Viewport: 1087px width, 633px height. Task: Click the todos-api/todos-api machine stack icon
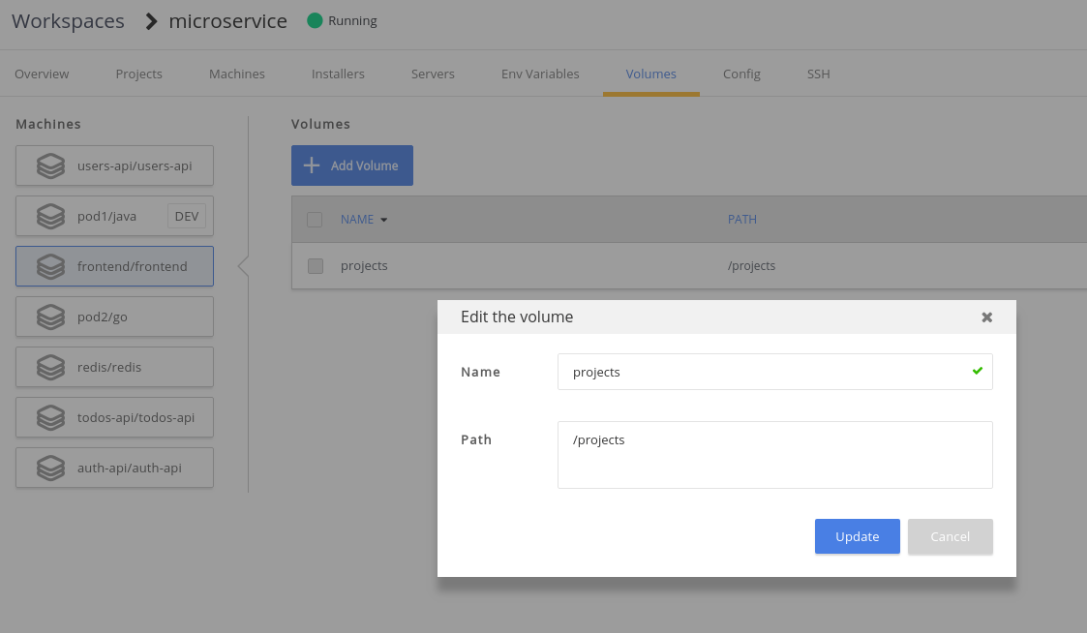pyautogui.click(x=51, y=417)
